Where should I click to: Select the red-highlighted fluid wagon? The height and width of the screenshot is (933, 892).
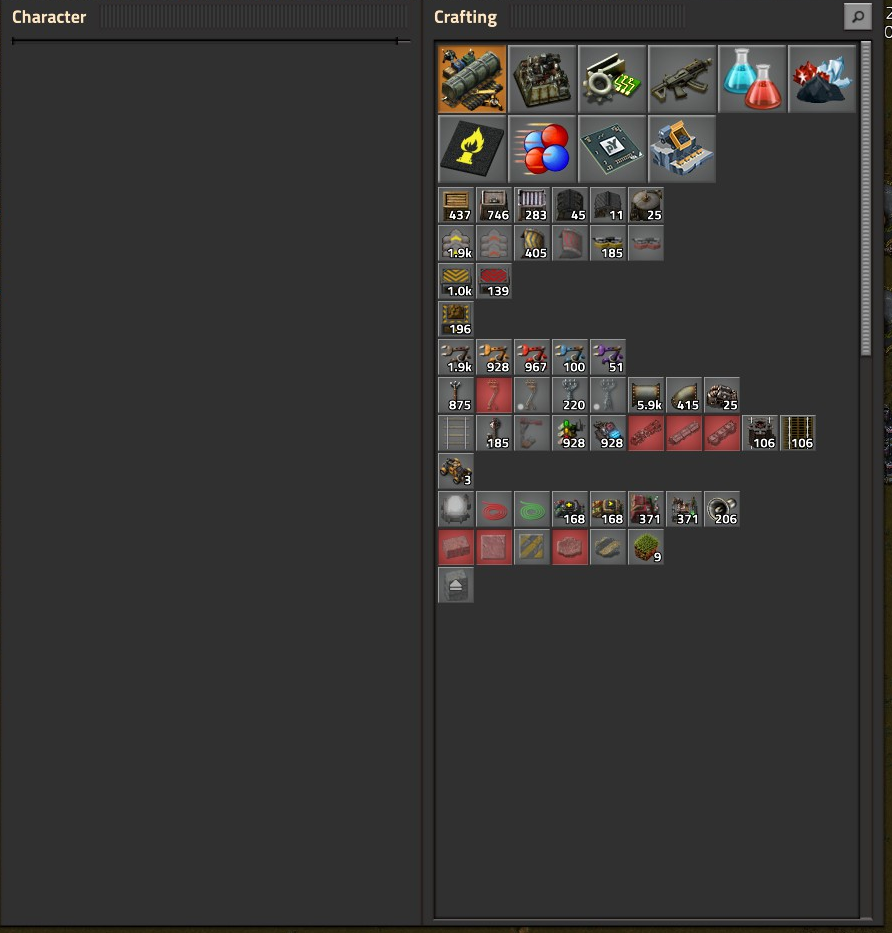click(722, 433)
